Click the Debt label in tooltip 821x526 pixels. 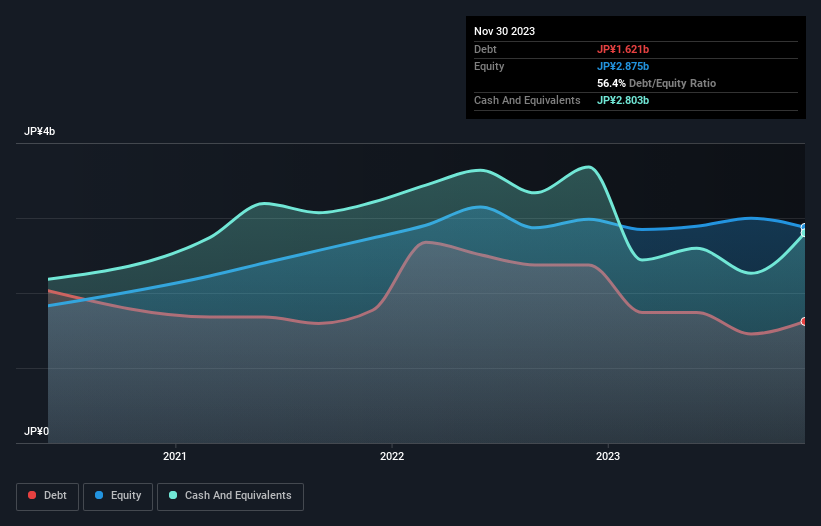tap(485, 49)
